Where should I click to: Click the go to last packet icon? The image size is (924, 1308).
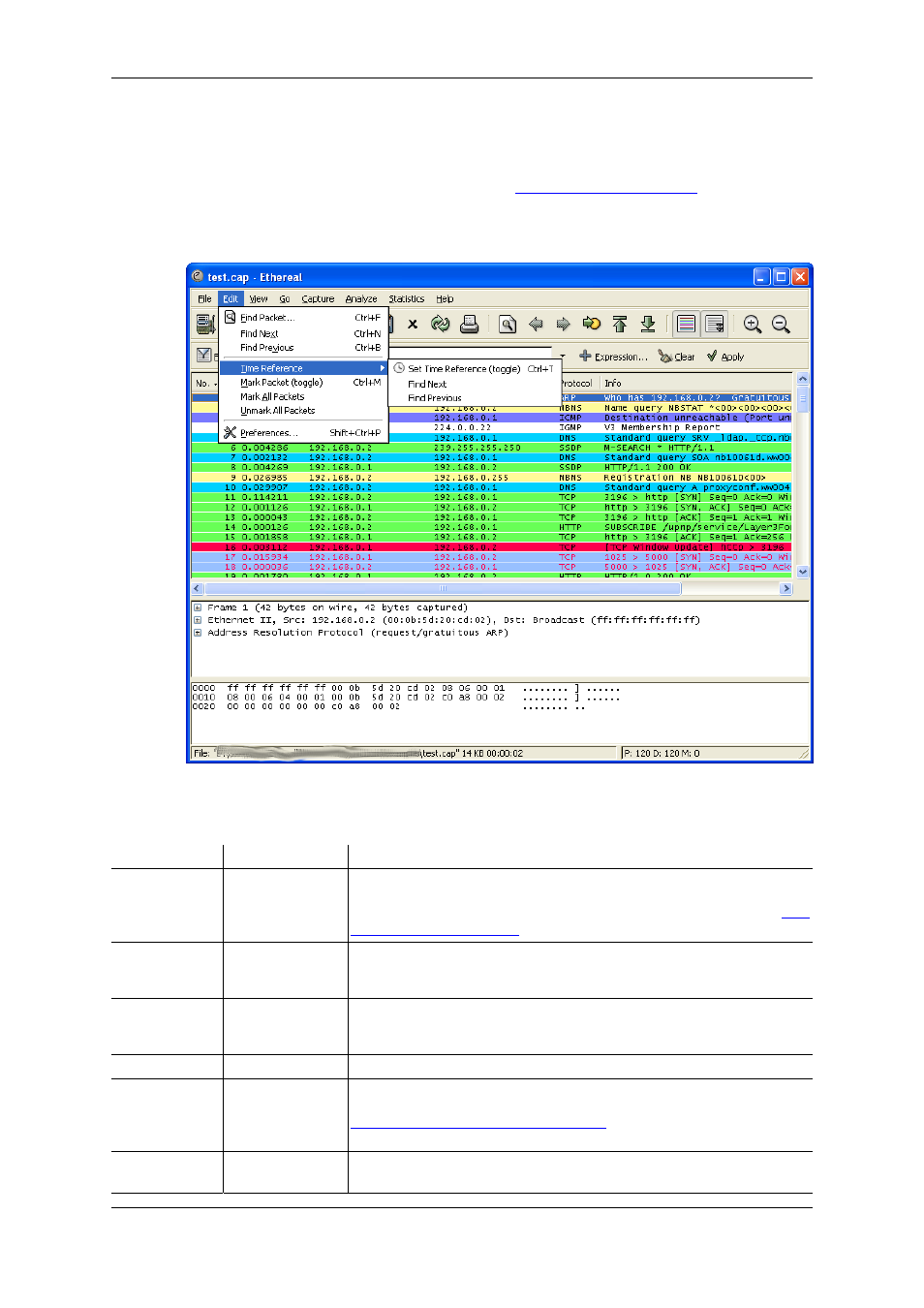coord(648,325)
